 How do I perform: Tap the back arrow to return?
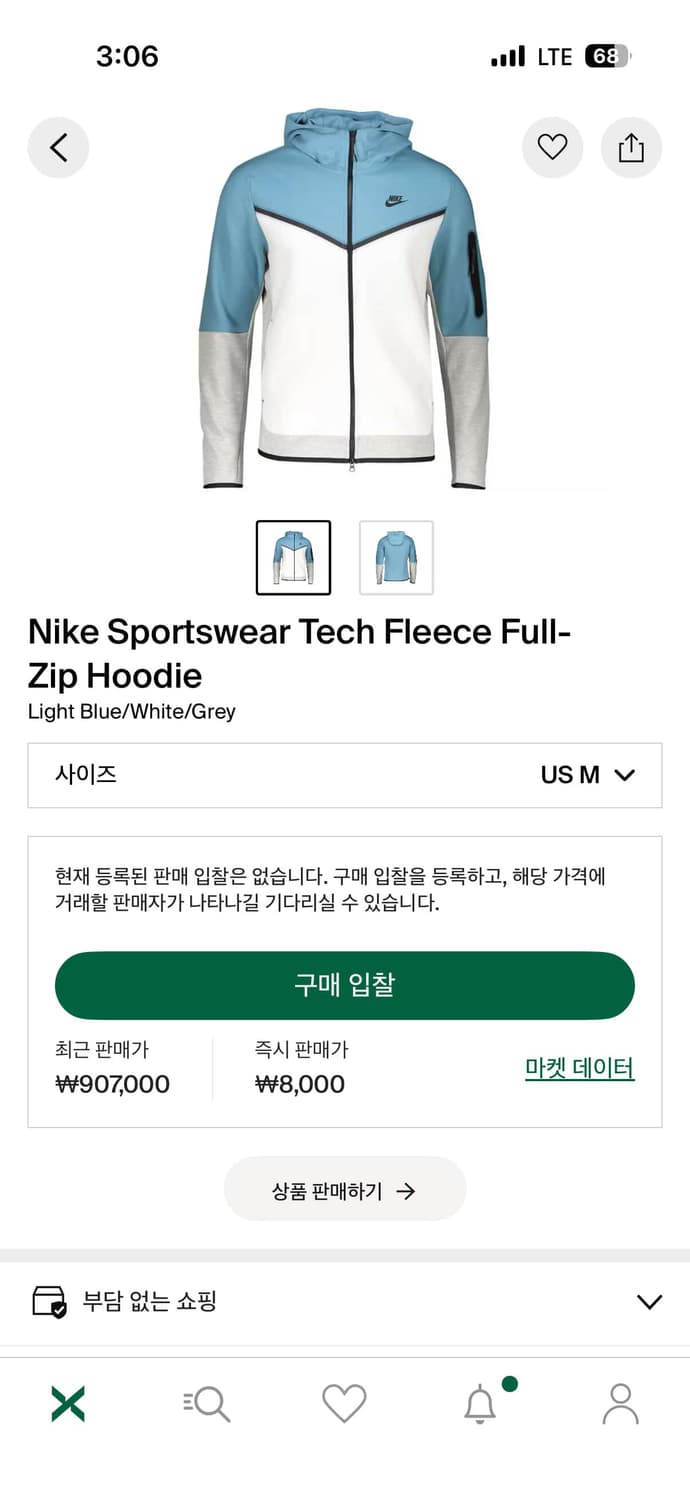tap(58, 147)
